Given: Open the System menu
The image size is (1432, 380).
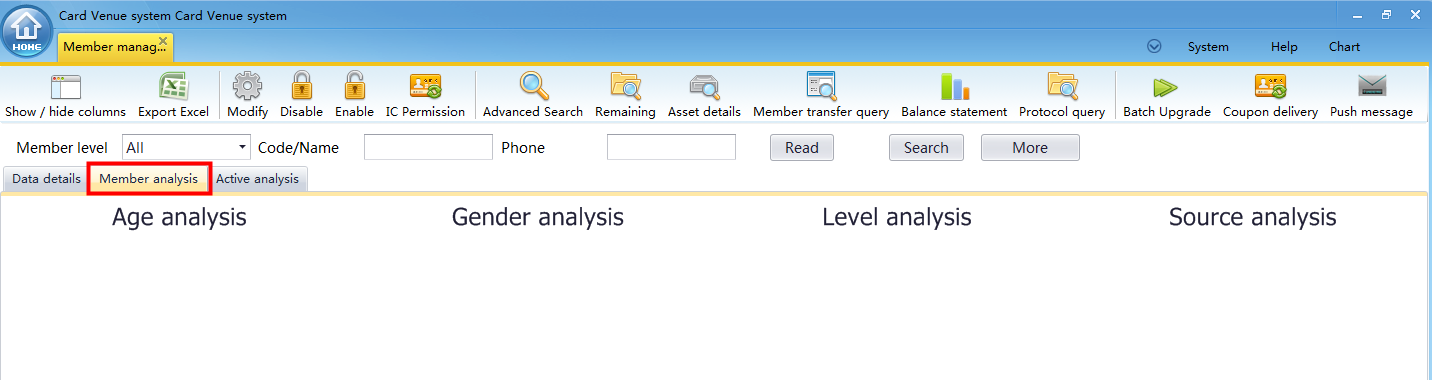Looking at the screenshot, I should click(x=1208, y=47).
